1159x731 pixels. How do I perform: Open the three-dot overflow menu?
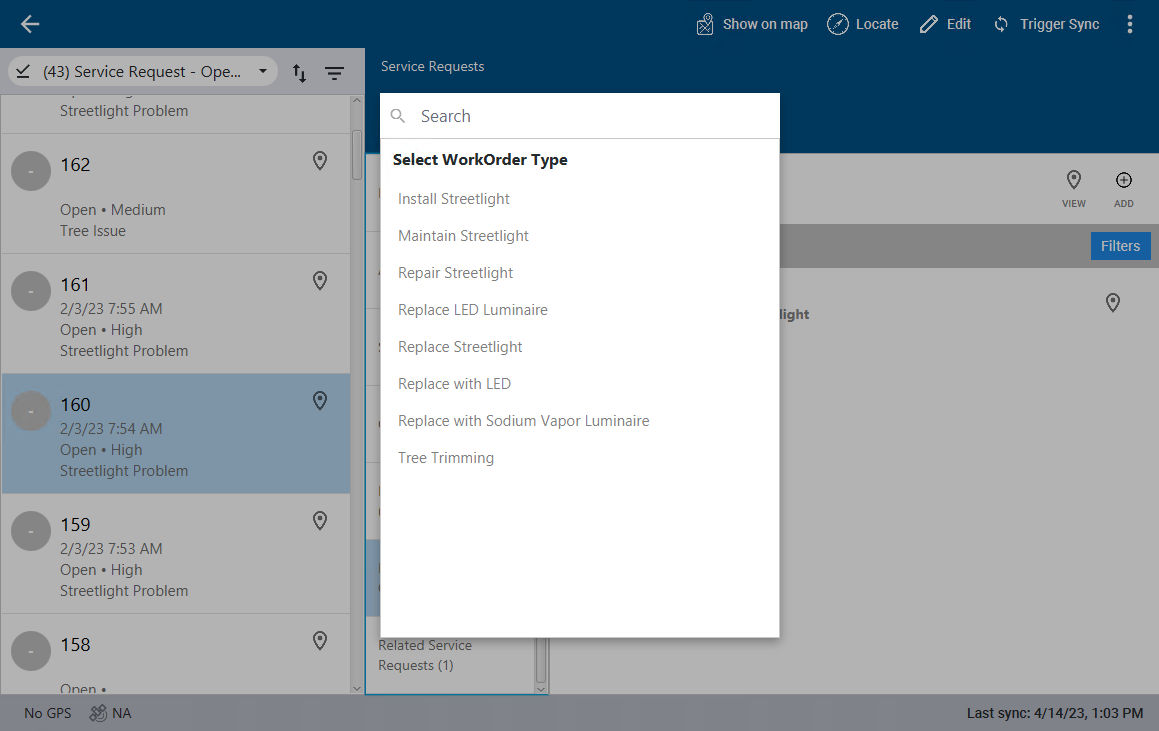tap(1131, 24)
